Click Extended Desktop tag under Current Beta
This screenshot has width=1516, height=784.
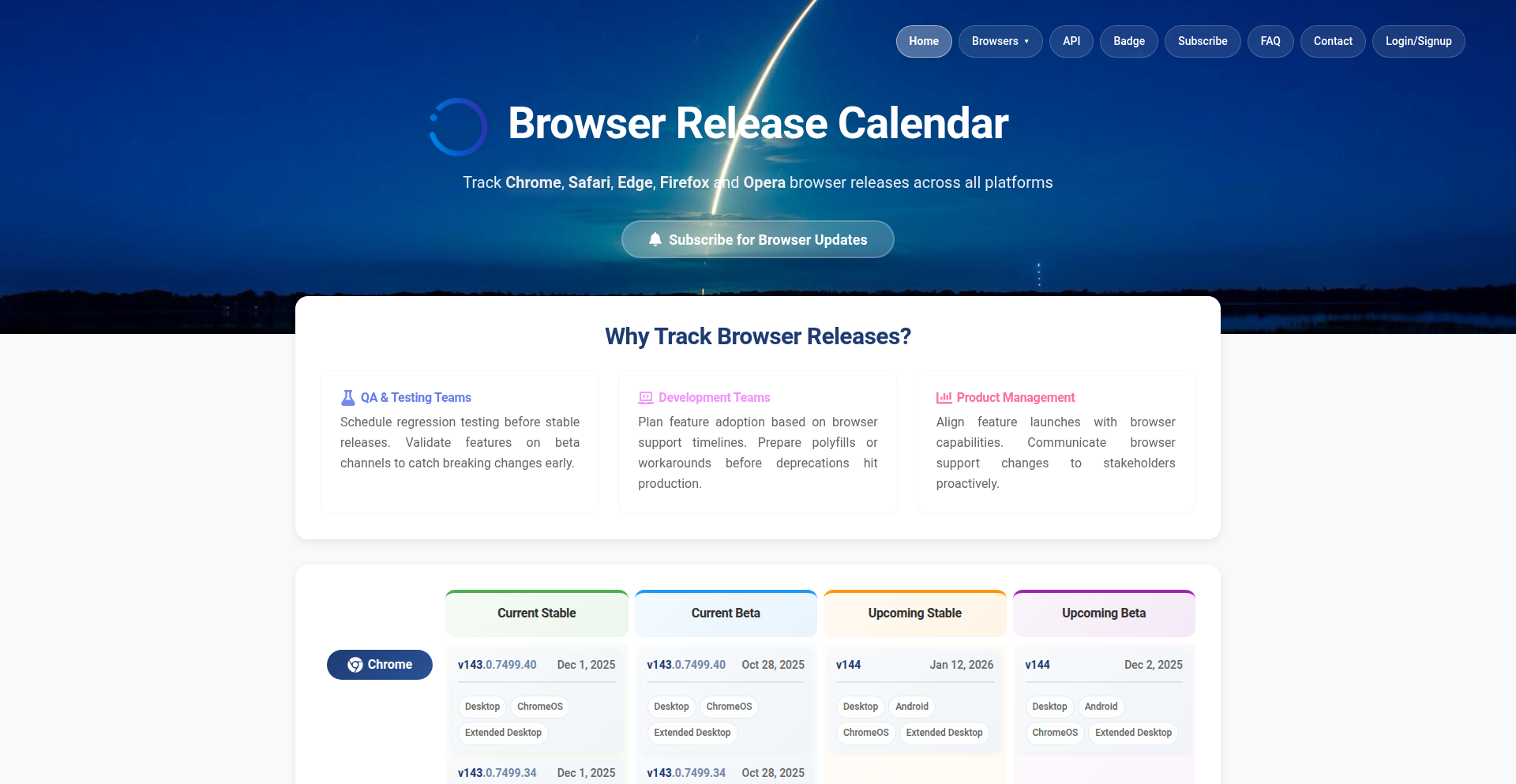692,733
